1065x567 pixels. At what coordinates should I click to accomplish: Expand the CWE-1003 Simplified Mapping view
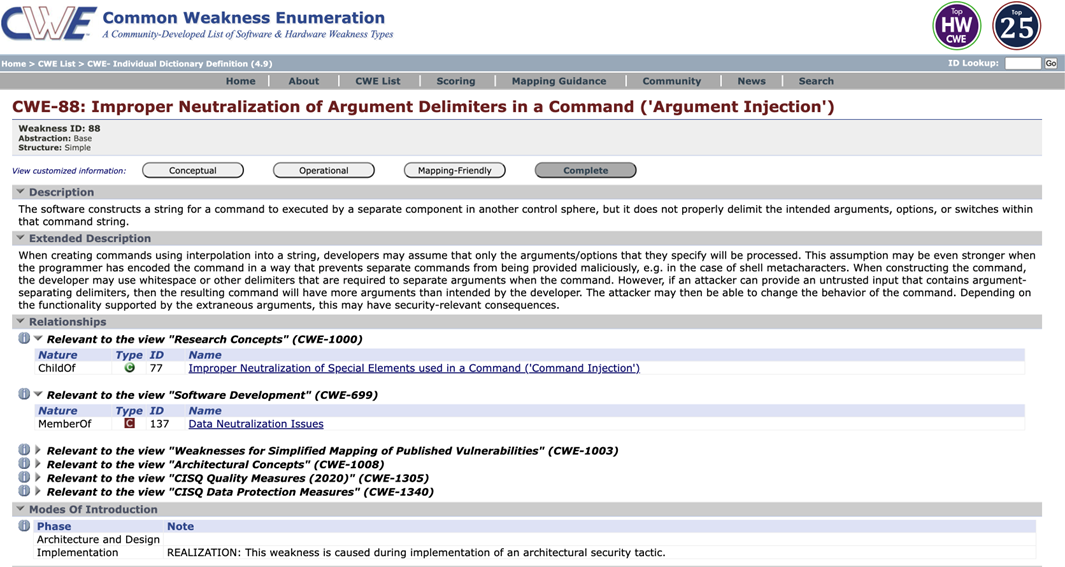click(38, 450)
